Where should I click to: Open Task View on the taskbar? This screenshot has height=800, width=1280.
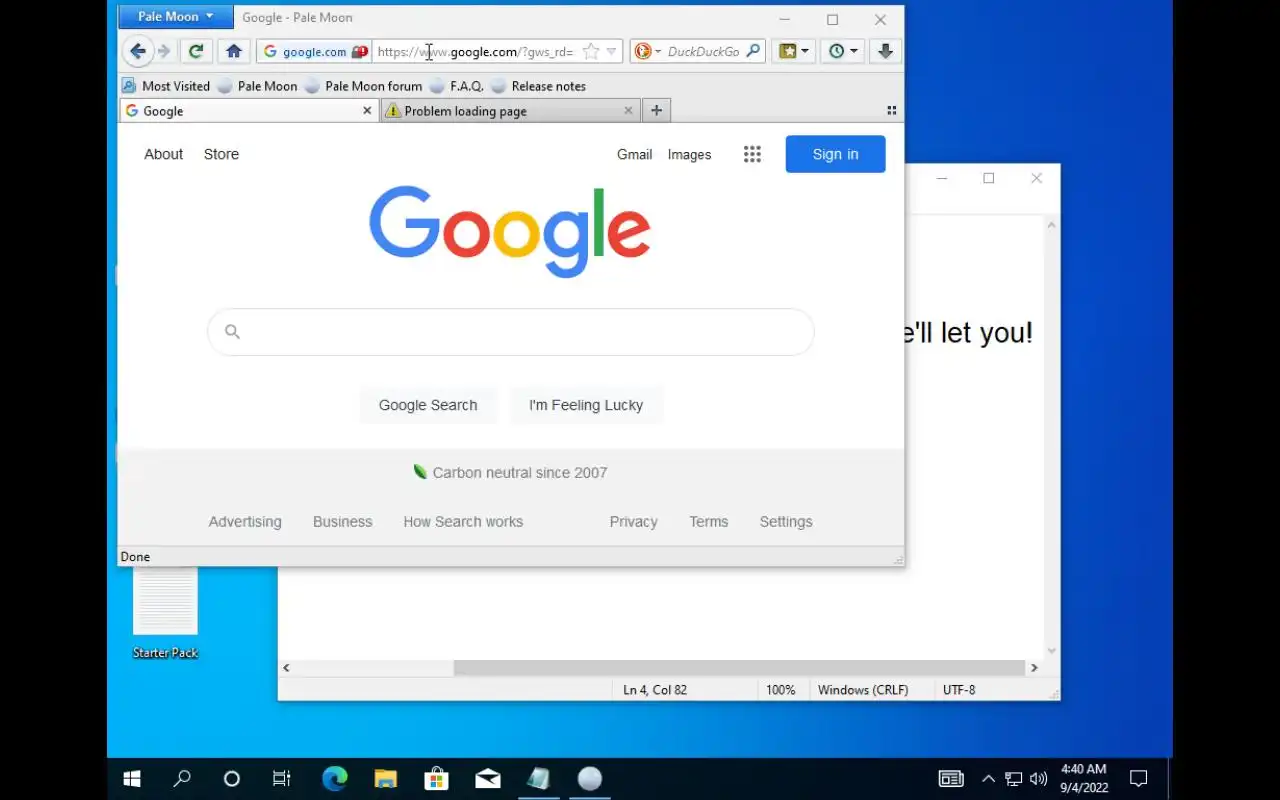(282, 779)
